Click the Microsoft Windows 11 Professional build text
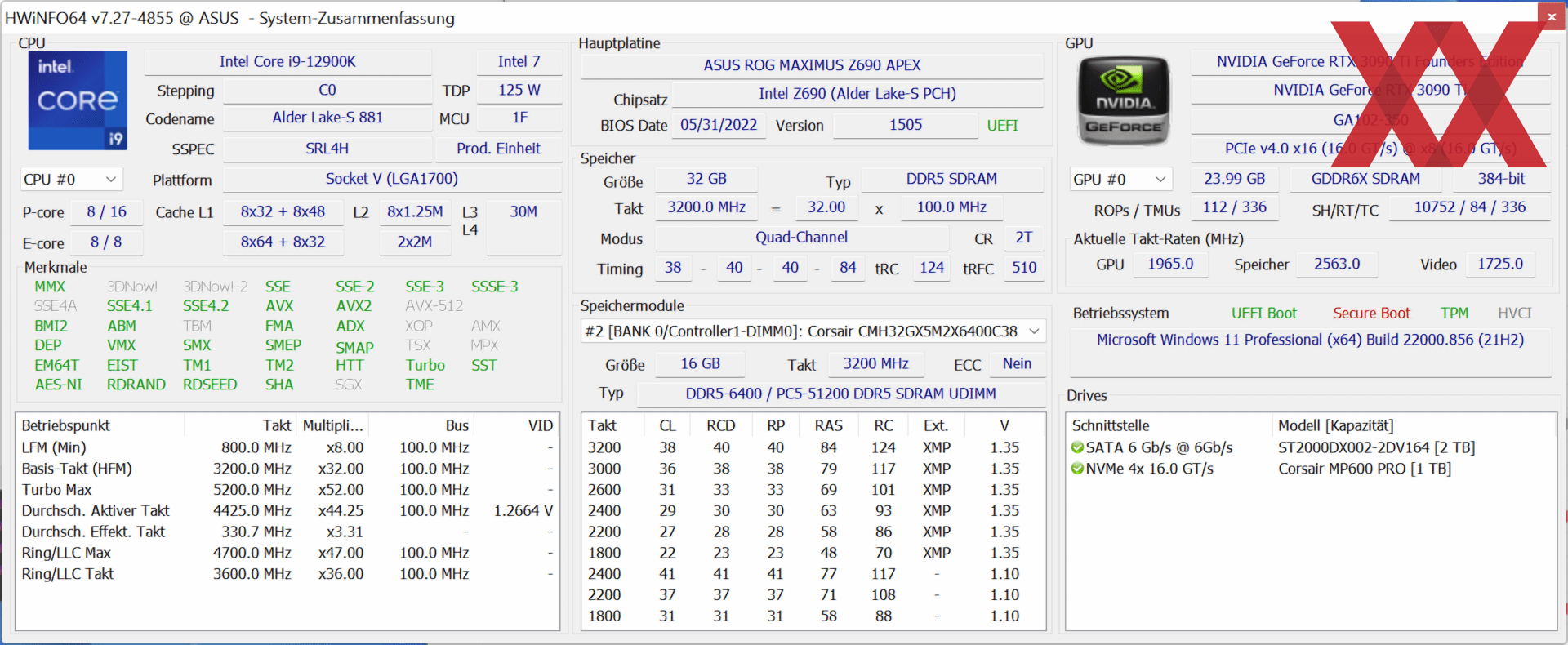Screen dimensions: 1568x645 1310,340
